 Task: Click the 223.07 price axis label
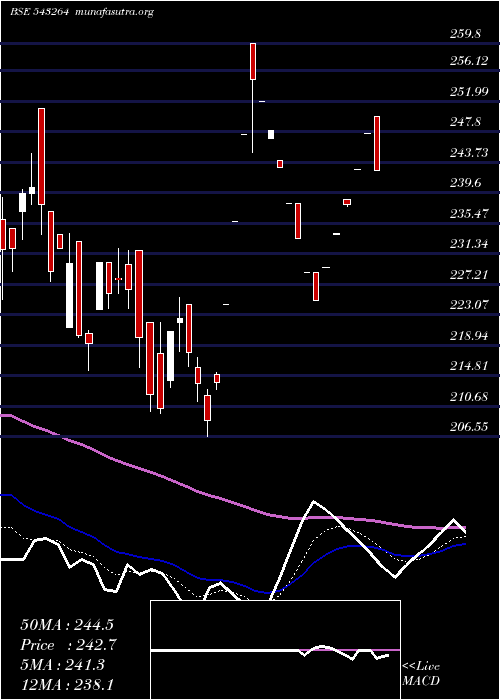pyautogui.click(x=469, y=305)
